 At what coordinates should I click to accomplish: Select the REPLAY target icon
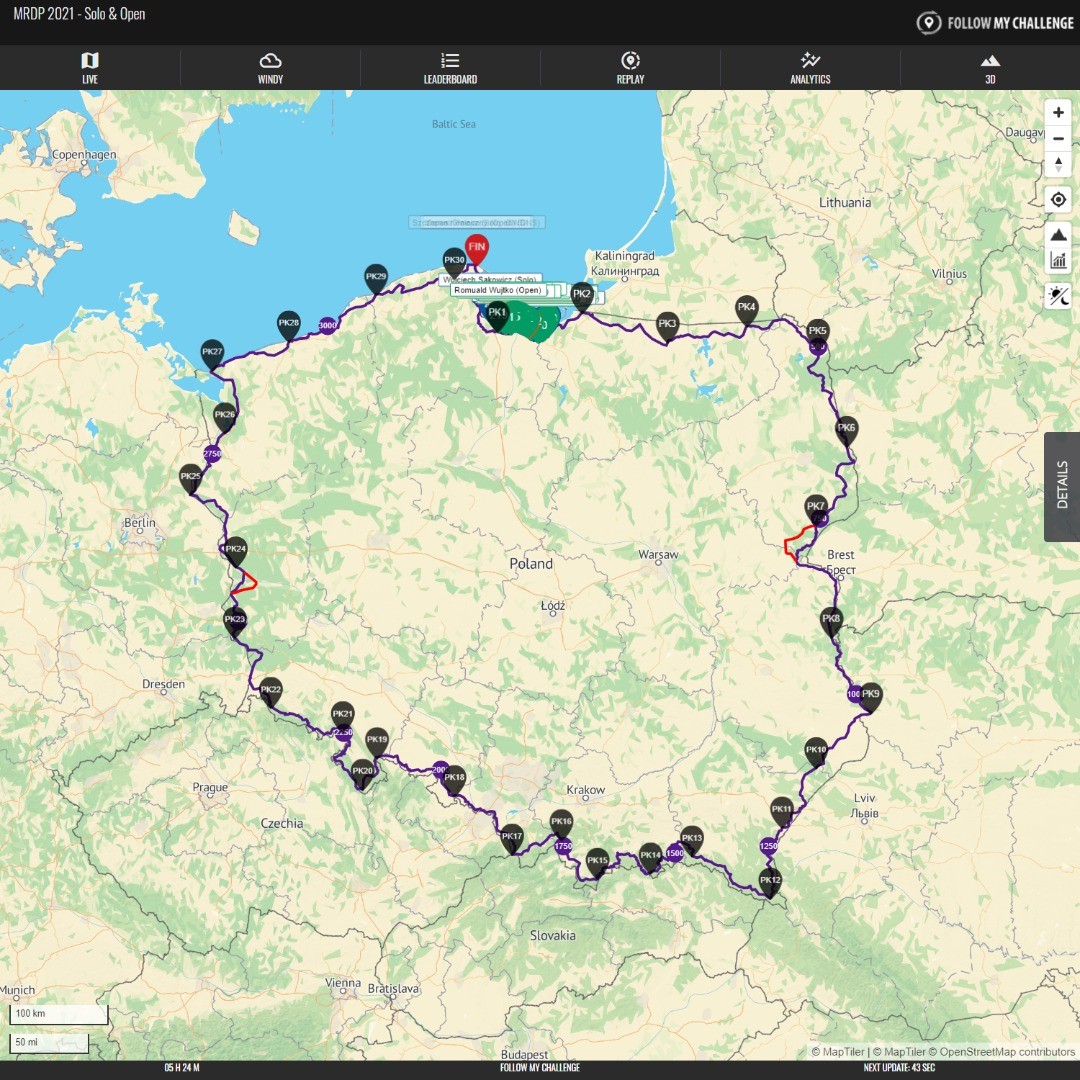pos(630,67)
